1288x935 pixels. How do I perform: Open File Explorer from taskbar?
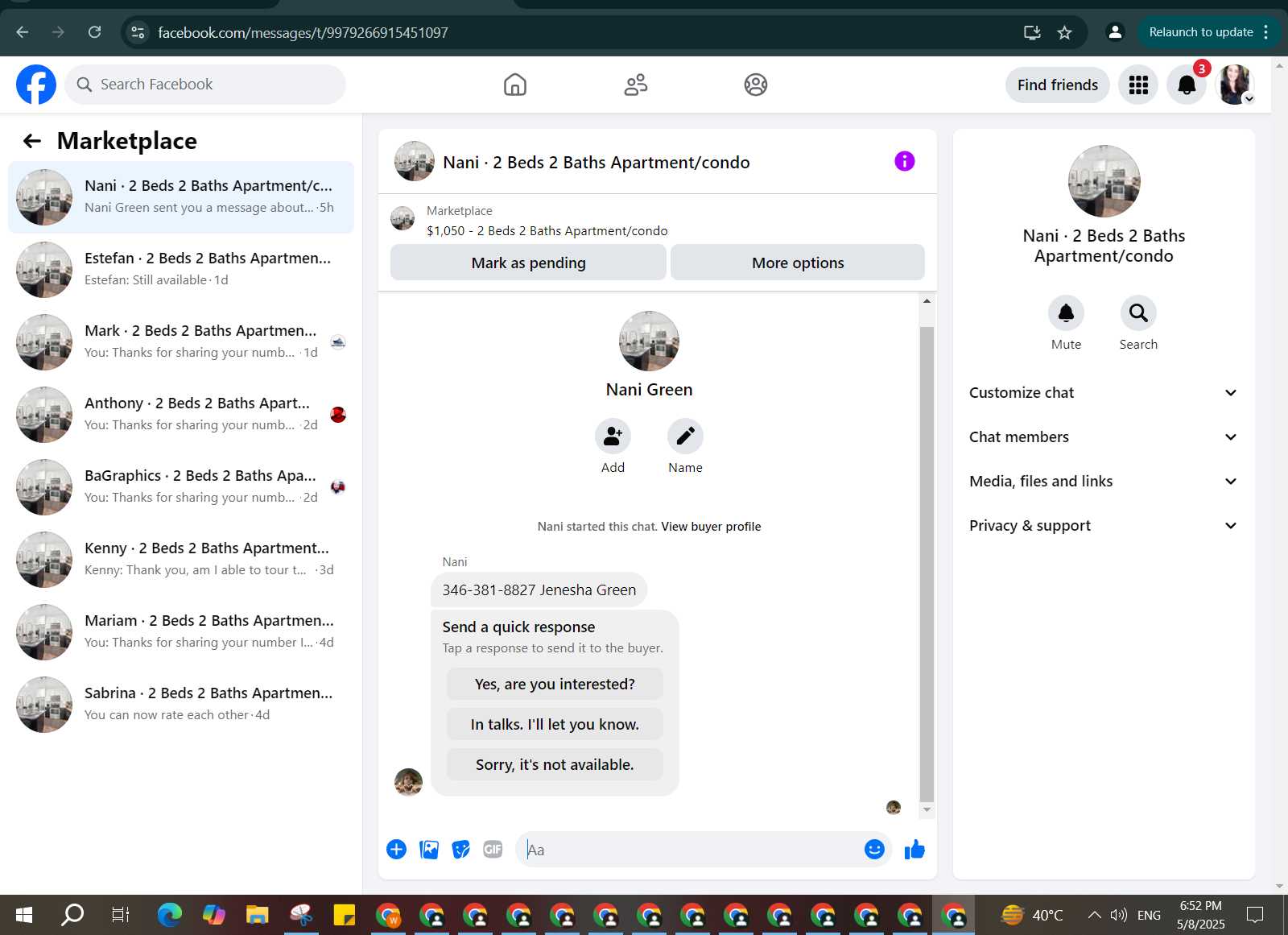257,915
